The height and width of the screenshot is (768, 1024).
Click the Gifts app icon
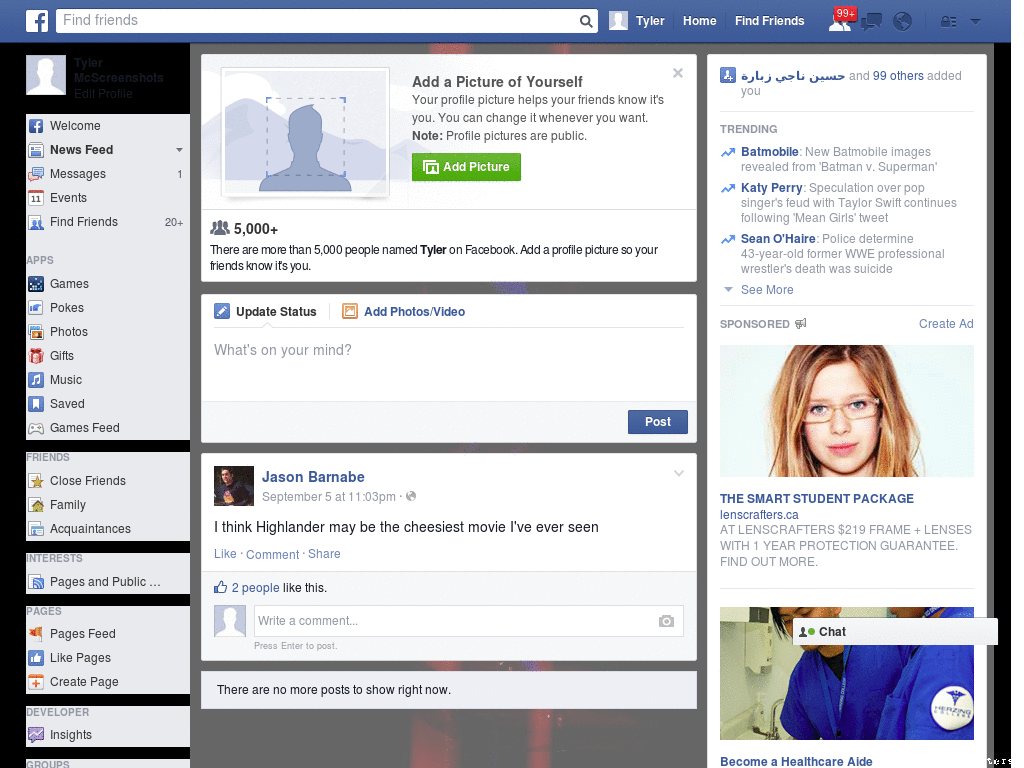coord(36,356)
